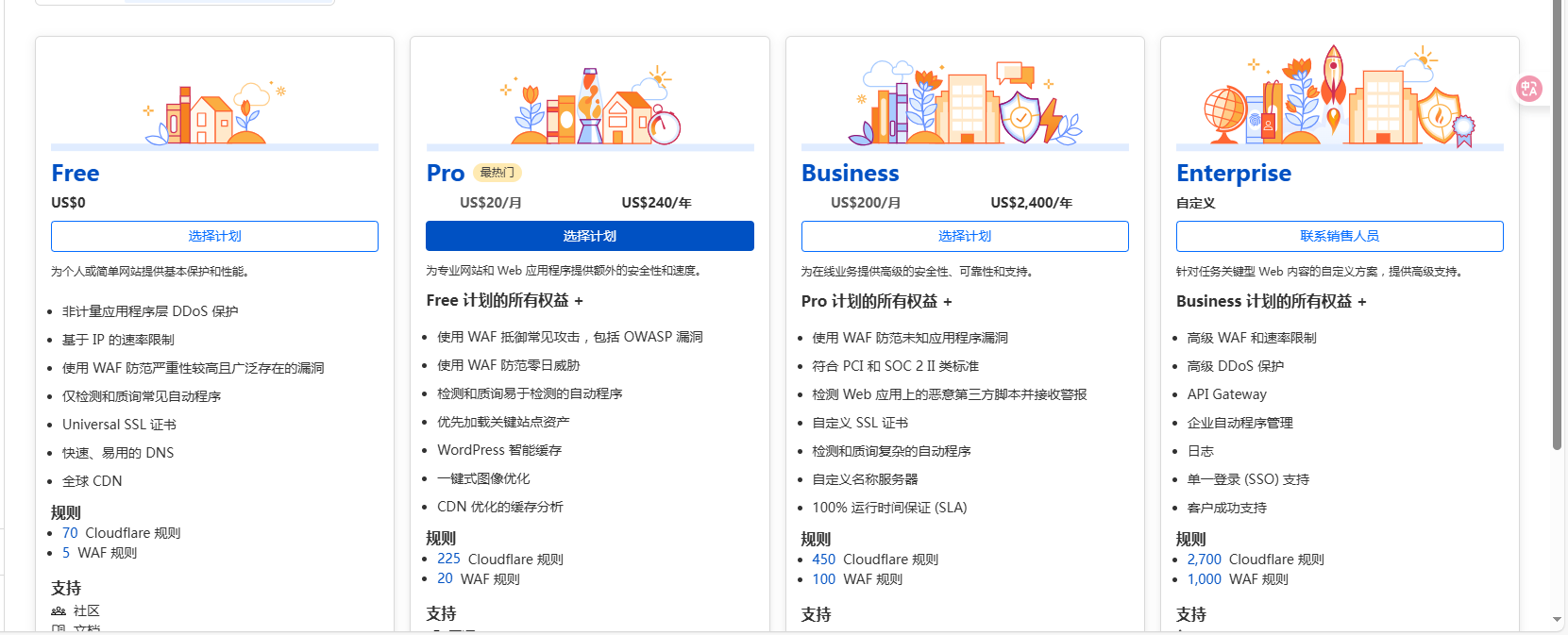The image size is (1568, 635).
Task: Click the Free plan heading
Action: tap(76, 174)
